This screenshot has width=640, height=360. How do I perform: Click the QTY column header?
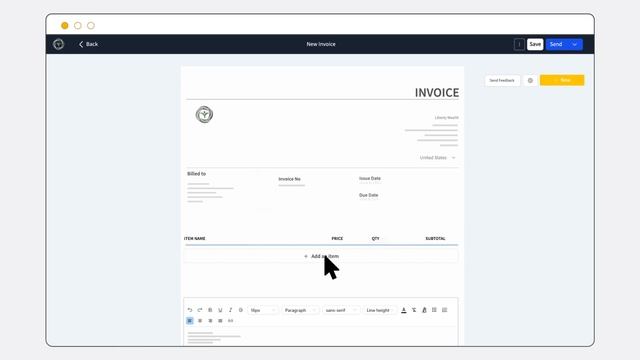376,238
